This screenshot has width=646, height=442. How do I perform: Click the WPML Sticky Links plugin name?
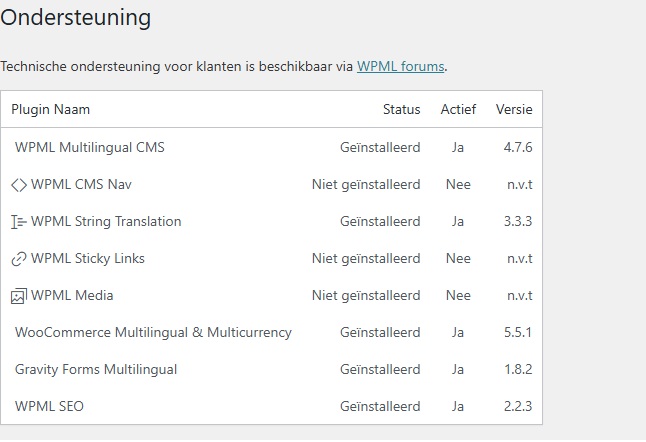tap(88, 259)
